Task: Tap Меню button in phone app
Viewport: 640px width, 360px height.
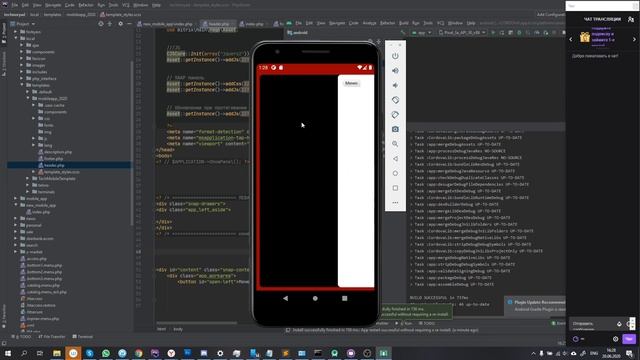Action: 351,83
